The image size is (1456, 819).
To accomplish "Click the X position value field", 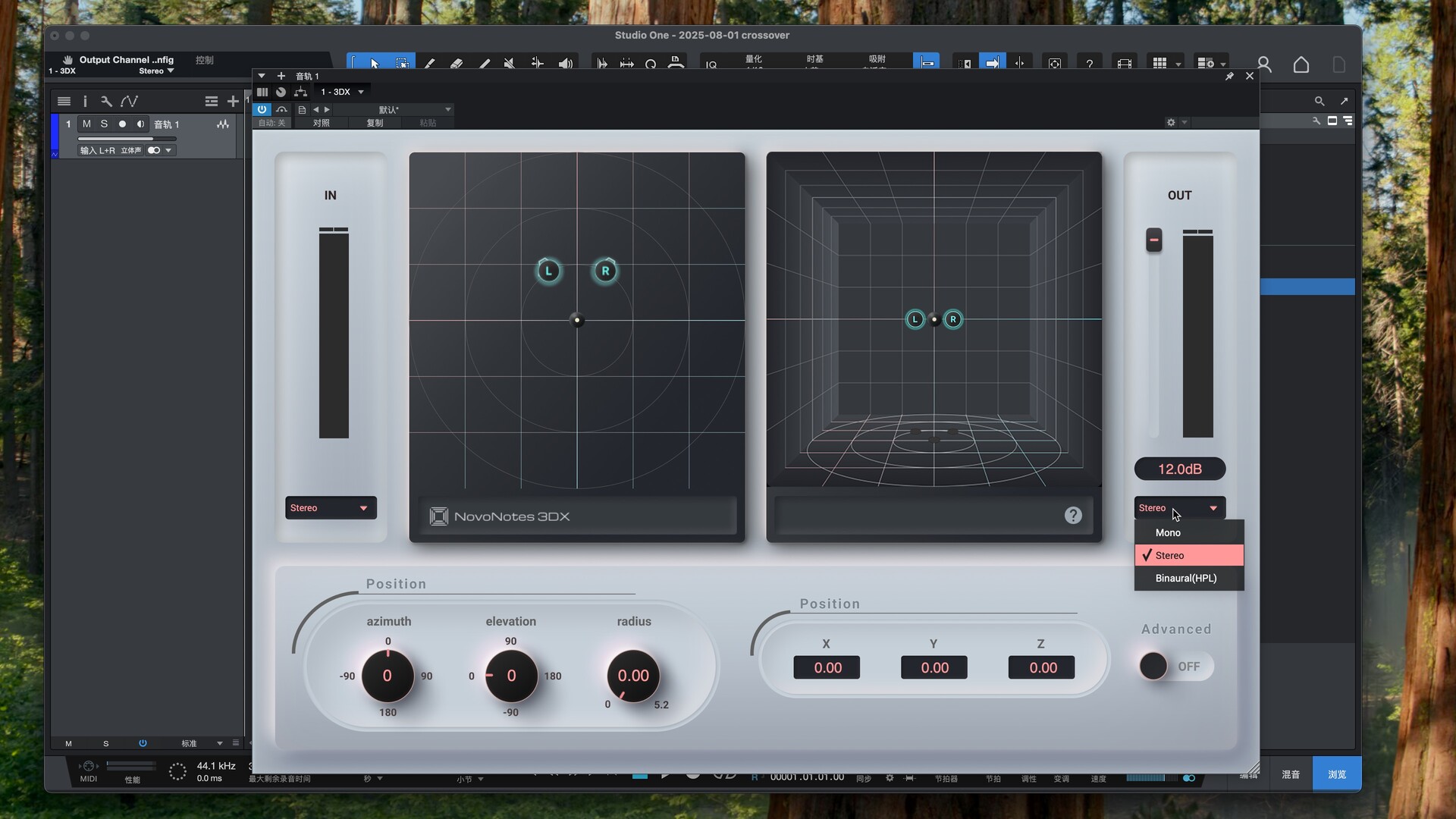I will 827,667.
